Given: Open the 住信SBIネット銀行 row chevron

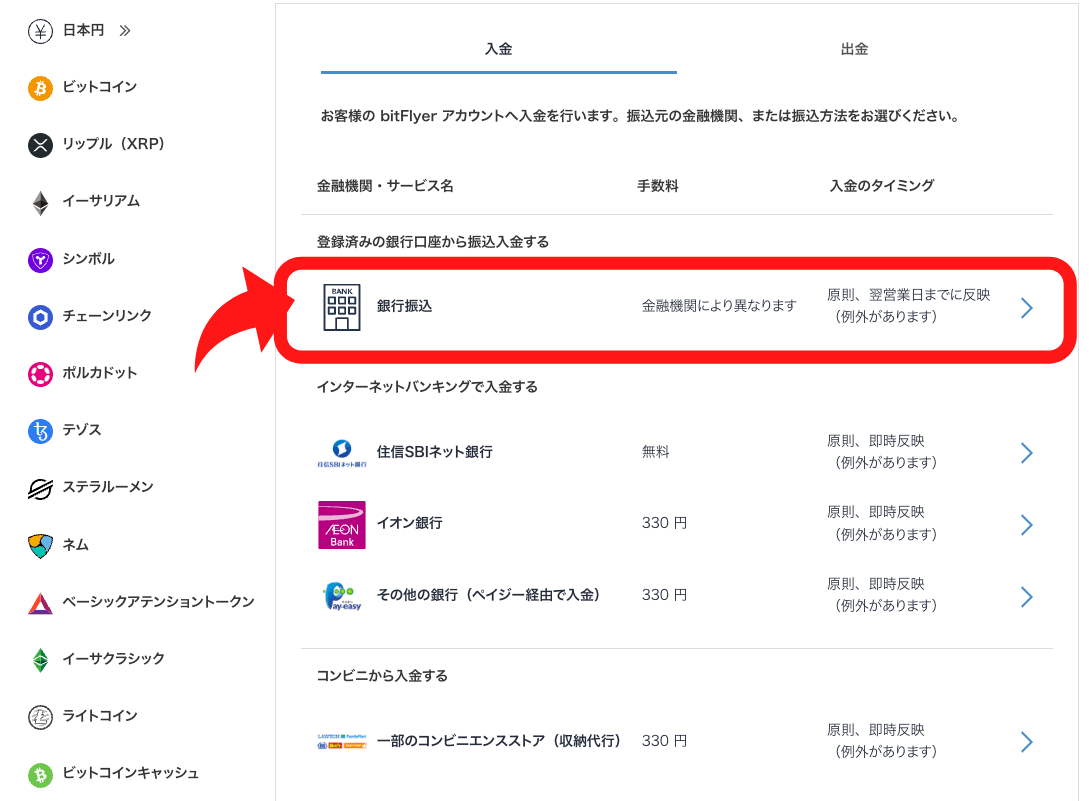Looking at the screenshot, I should click(1027, 453).
